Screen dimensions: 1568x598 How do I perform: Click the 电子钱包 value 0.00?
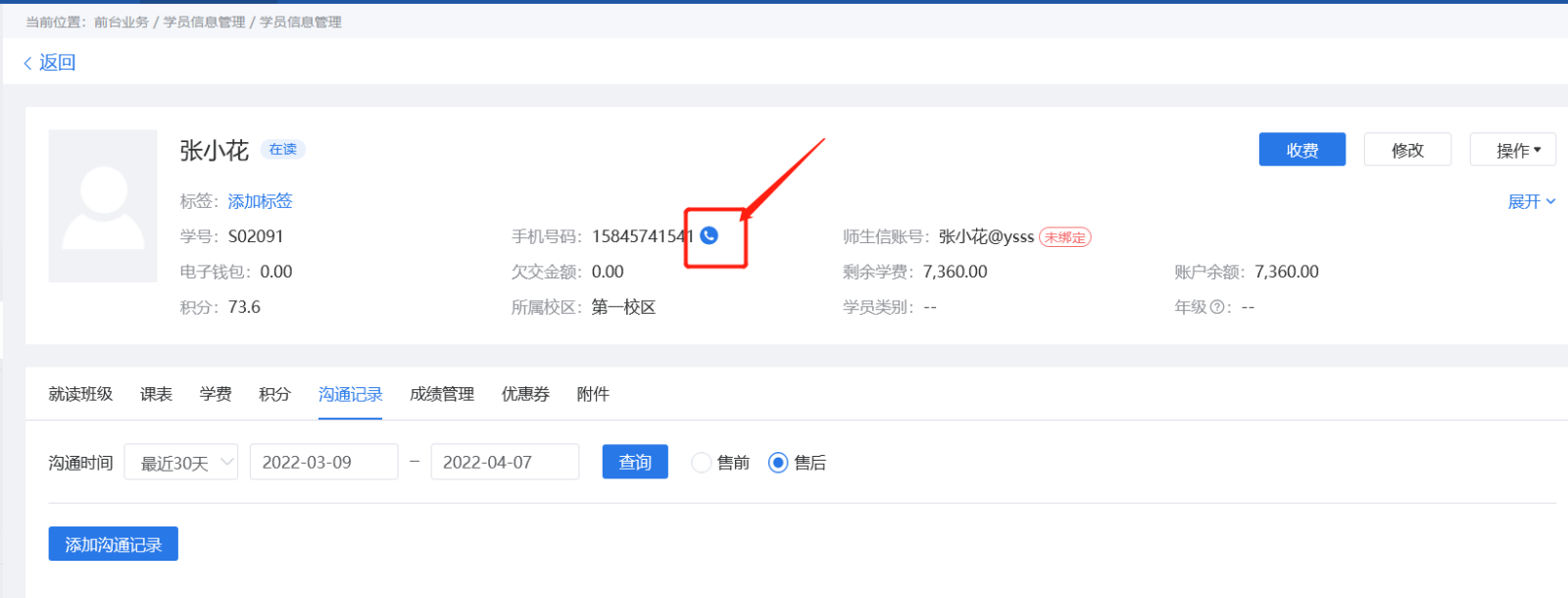click(x=276, y=272)
